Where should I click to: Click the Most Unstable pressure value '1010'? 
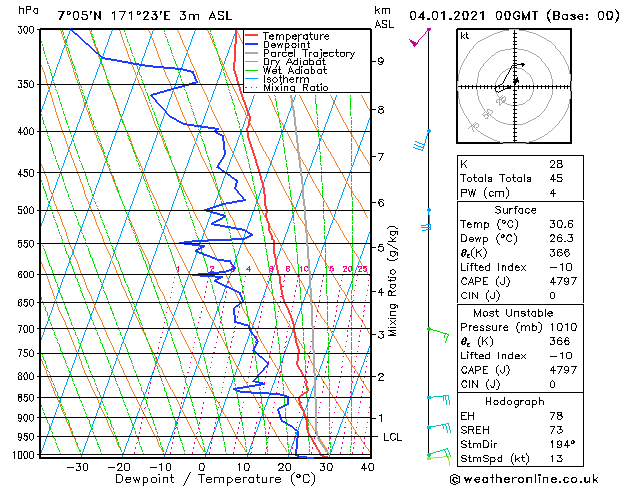pyautogui.click(x=563, y=327)
